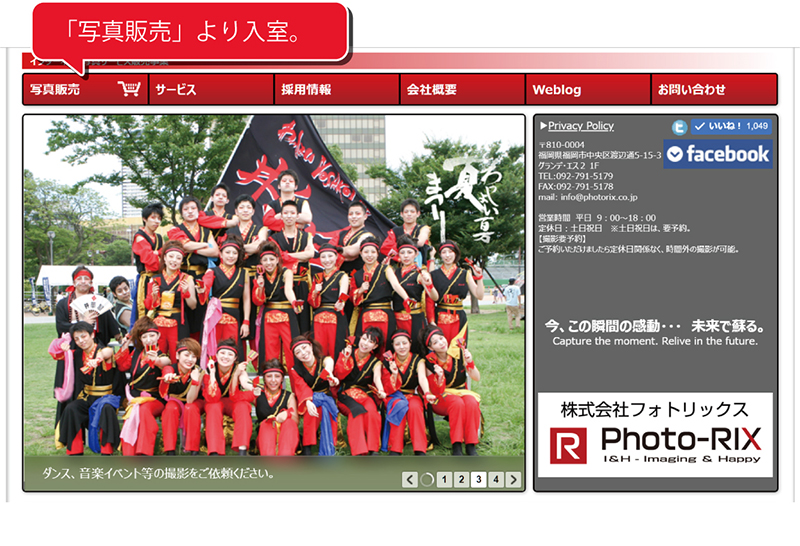Image resolution: width=800 pixels, height=546 pixels.
Task: Open the Twitter icon link
Action: click(x=680, y=127)
